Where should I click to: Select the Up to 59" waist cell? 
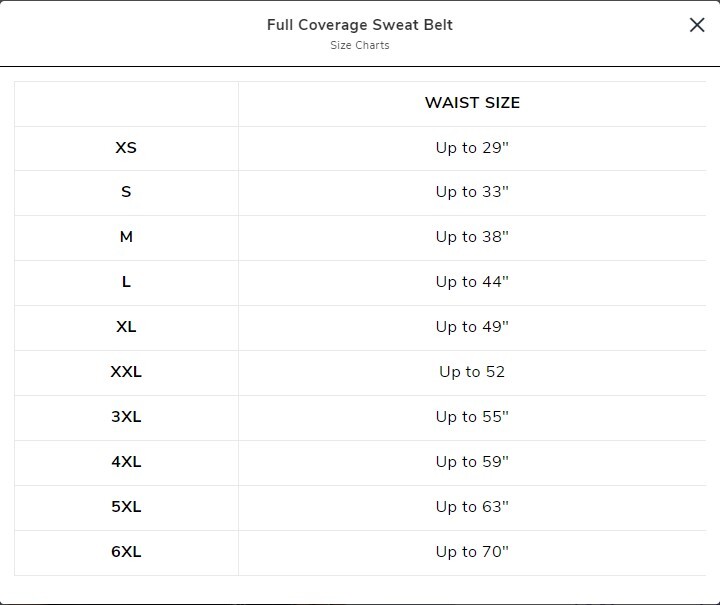click(472, 462)
